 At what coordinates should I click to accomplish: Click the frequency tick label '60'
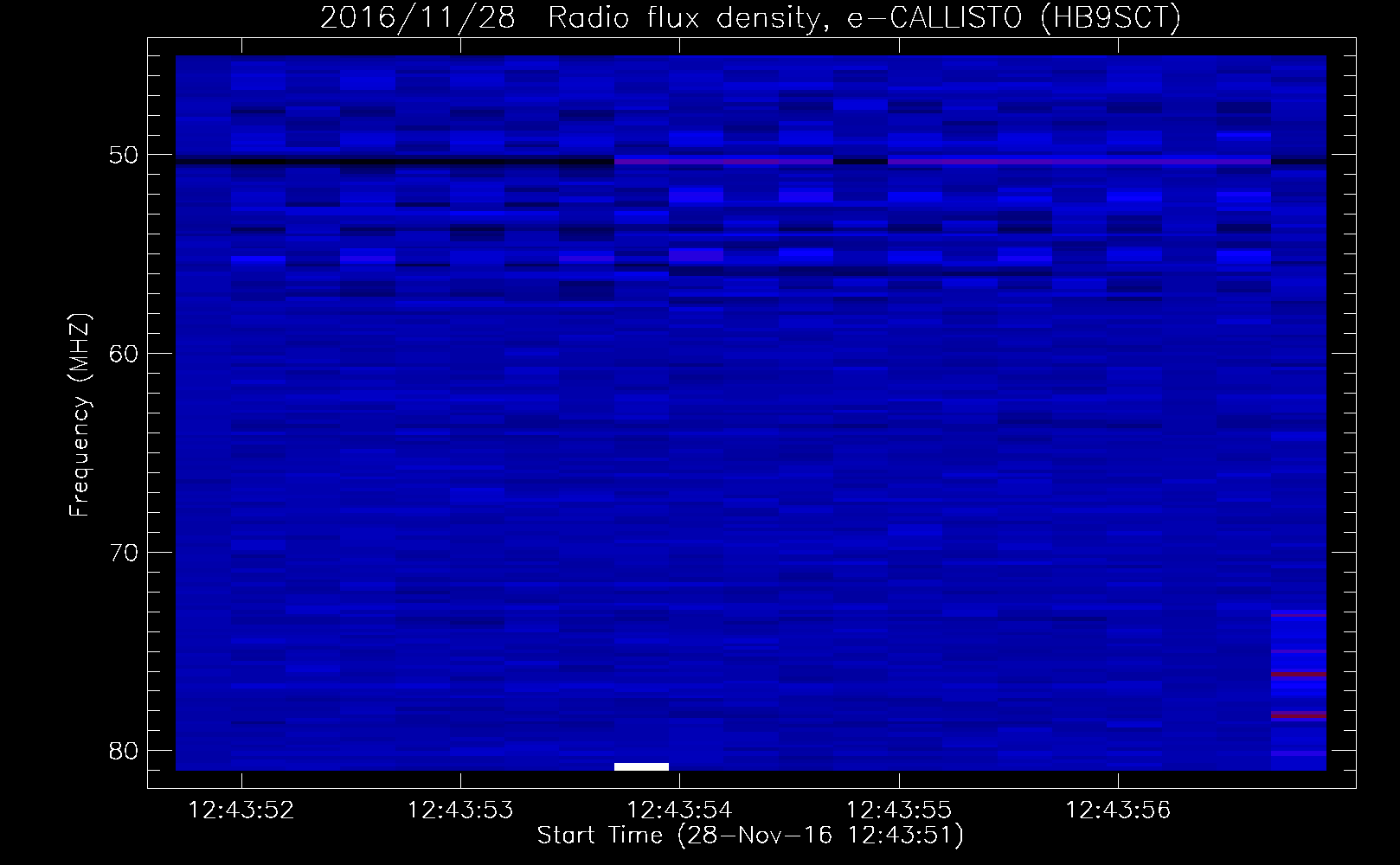tap(124, 353)
